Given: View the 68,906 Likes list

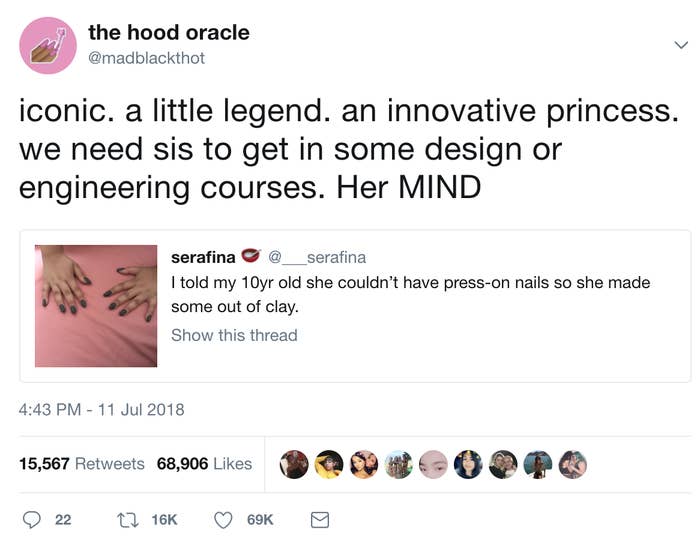Looking at the screenshot, I should (x=204, y=464).
